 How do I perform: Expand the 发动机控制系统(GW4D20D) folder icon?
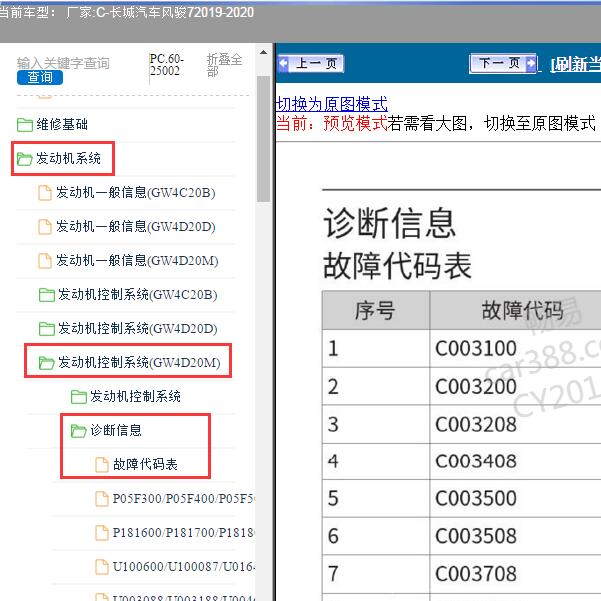point(47,328)
